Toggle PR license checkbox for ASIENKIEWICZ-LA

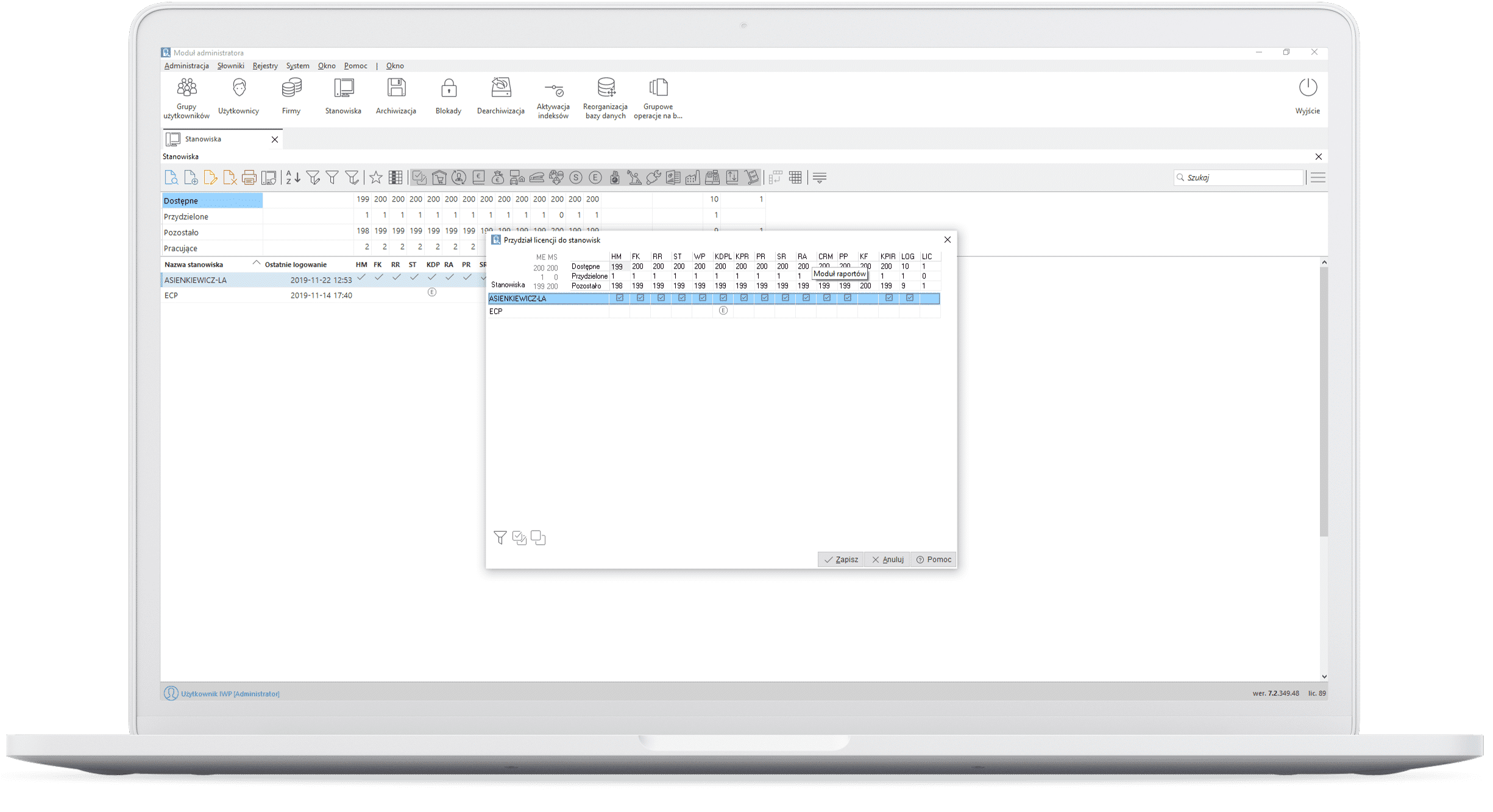point(765,298)
